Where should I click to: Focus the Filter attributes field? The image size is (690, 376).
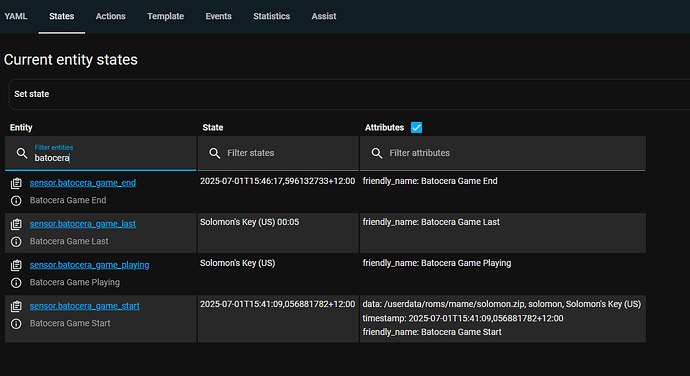(x=503, y=153)
